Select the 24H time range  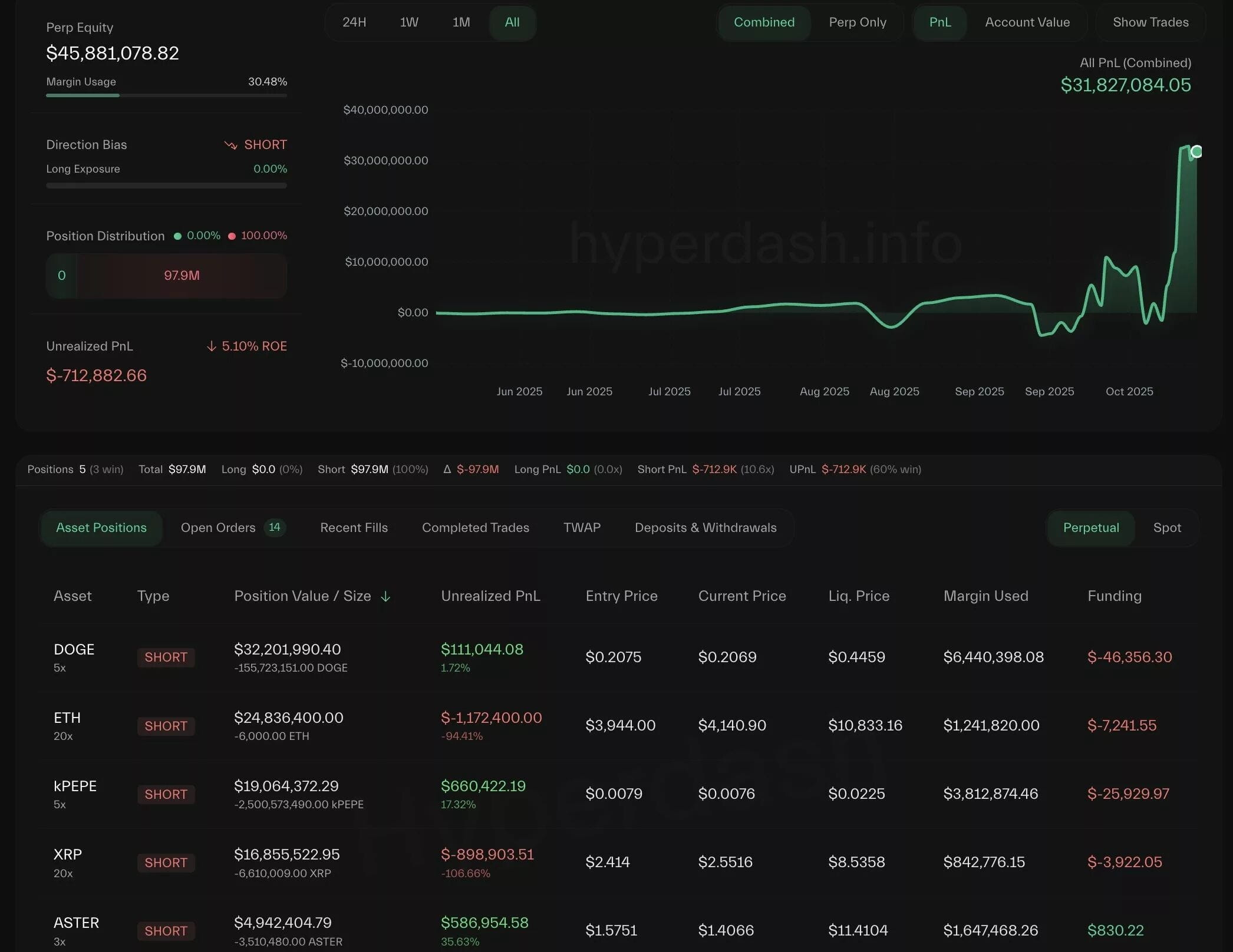[354, 22]
